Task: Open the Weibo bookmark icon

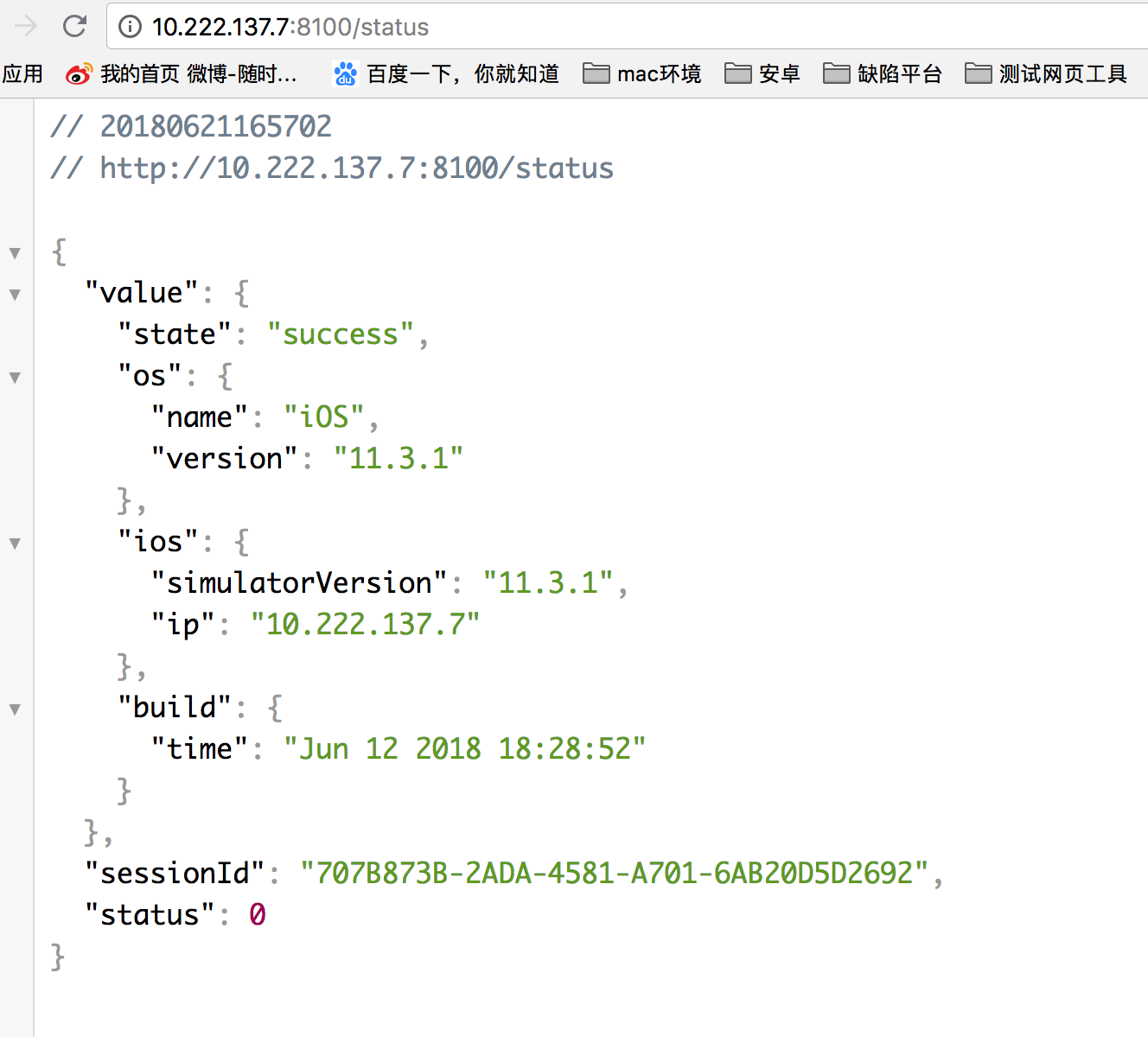Action: click(79, 74)
